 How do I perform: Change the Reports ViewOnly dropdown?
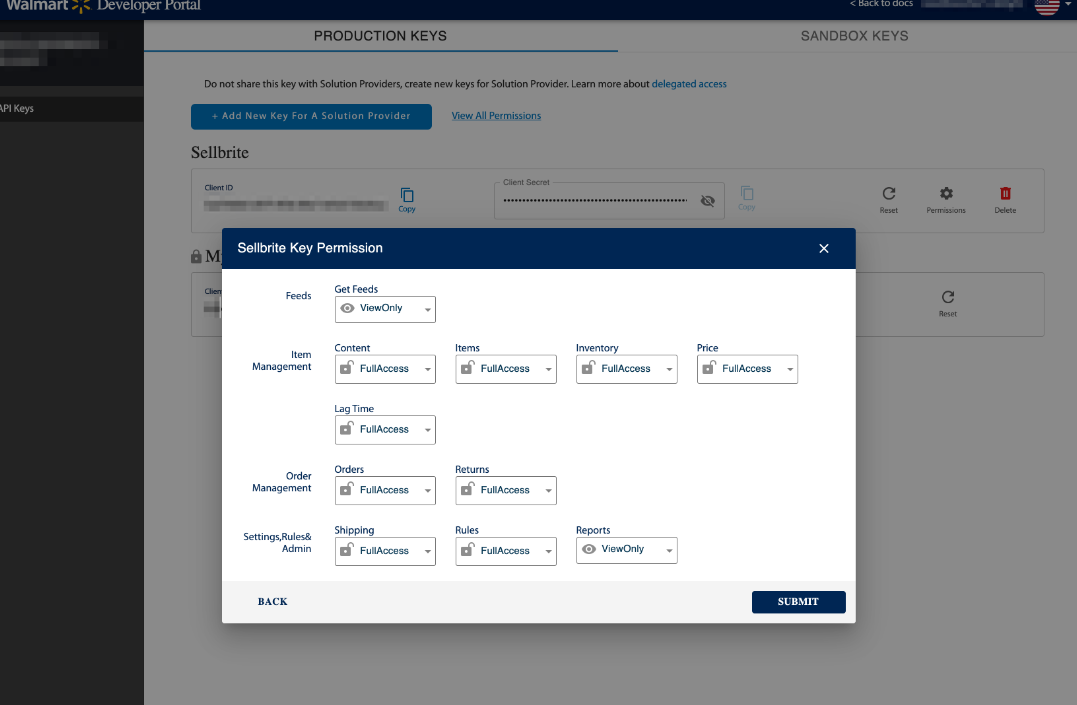click(x=626, y=550)
